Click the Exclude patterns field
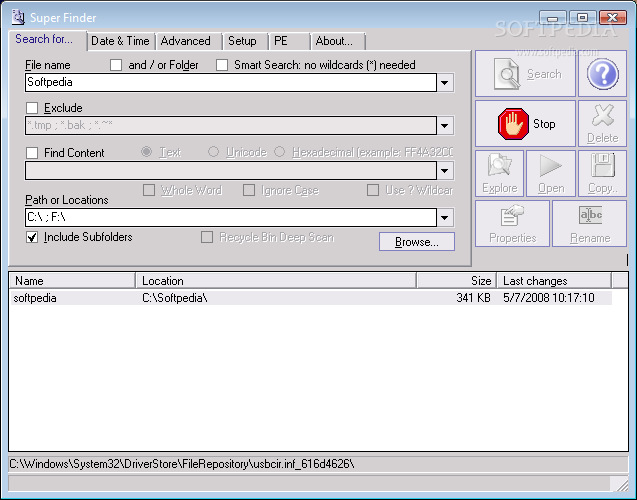The image size is (637, 500). coord(231,126)
